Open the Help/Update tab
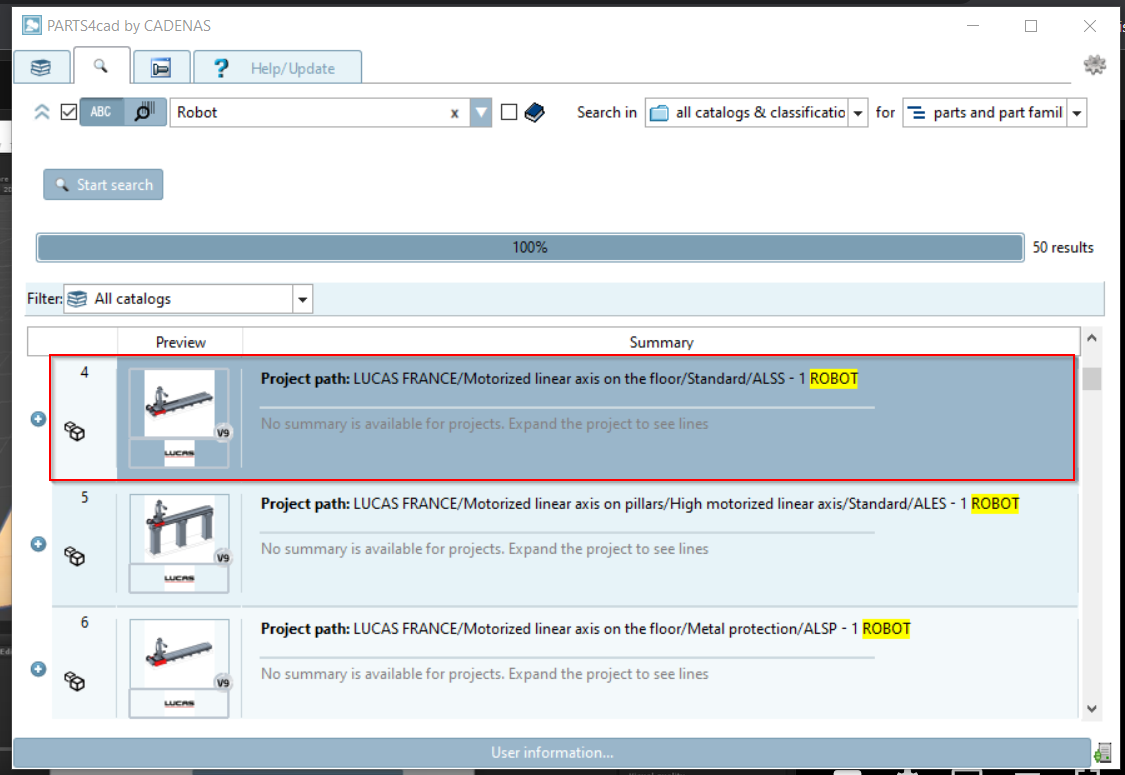Viewport: 1125px width, 775px height. [x=277, y=67]
